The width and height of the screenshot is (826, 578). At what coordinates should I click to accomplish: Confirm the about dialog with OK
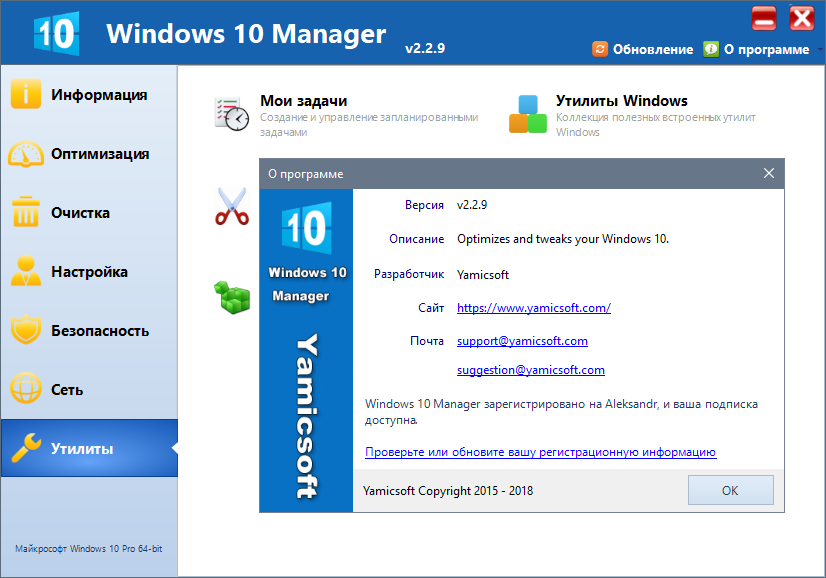pyautogui.click(x=731, y=490)
